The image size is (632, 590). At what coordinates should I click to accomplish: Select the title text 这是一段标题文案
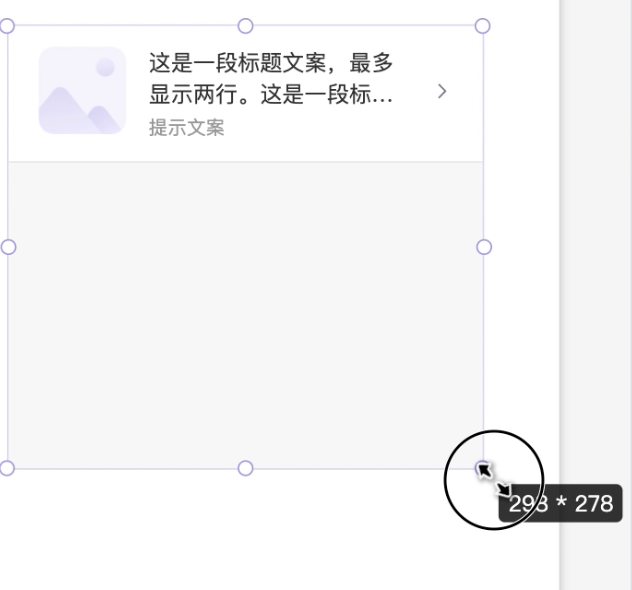(237, 63)
